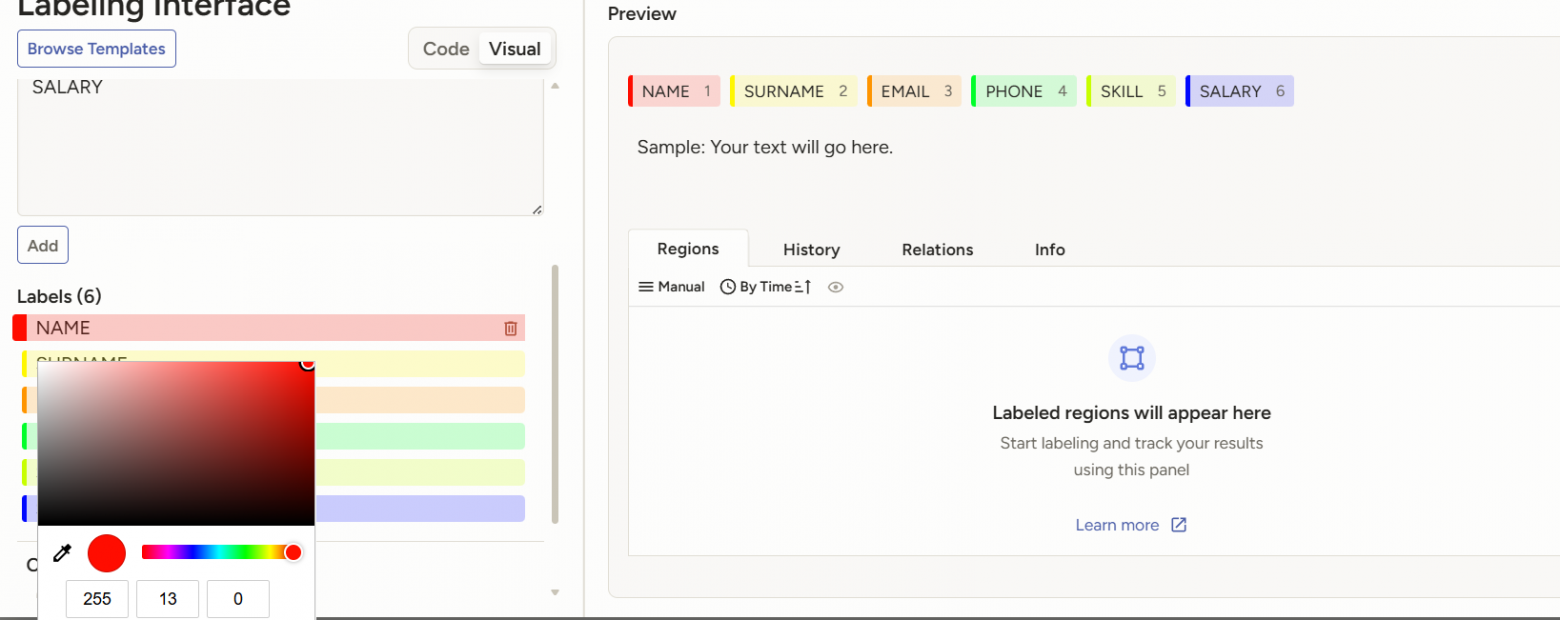Switch editor to Visual mode

(x=514, y=49)
